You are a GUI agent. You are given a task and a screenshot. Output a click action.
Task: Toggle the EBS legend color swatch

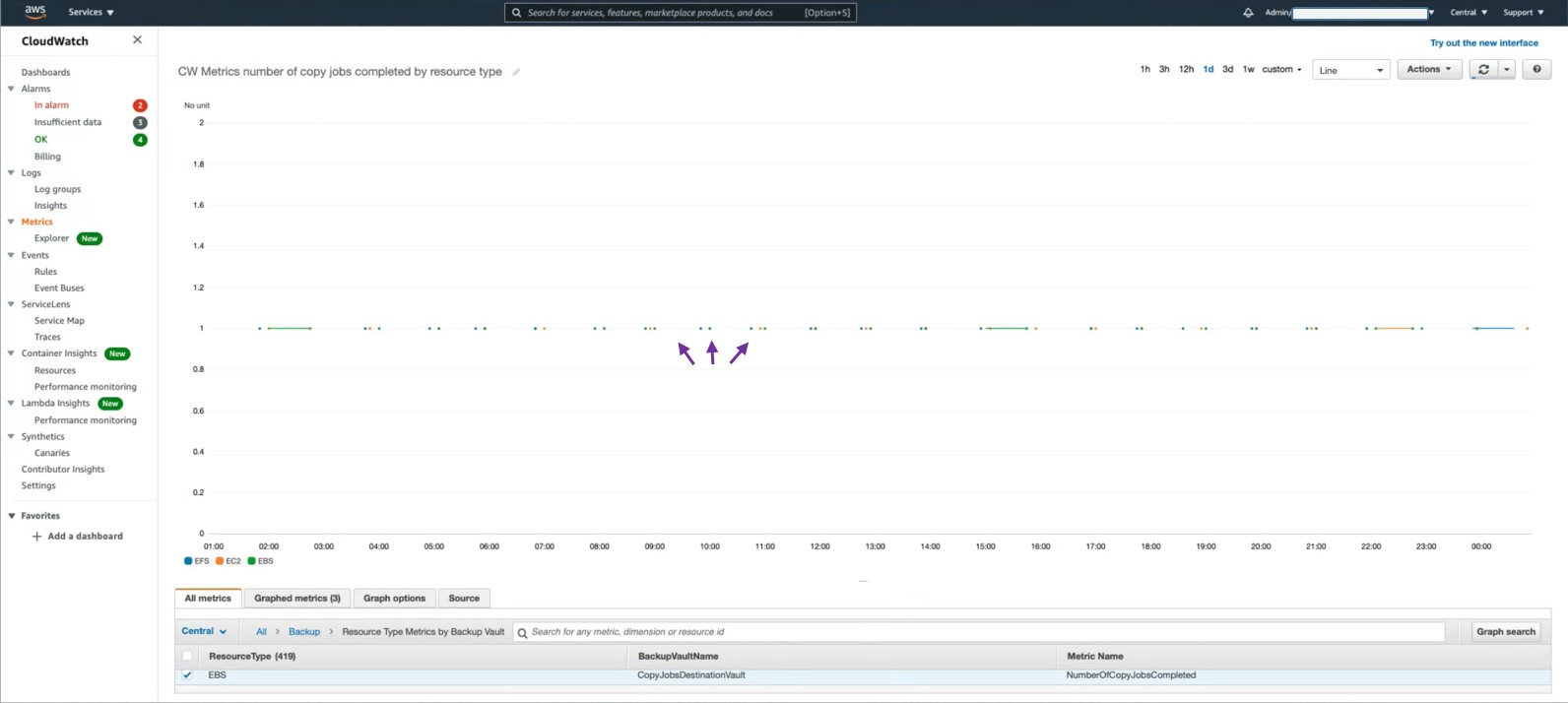pyautogui.click(x=251, y=561)
